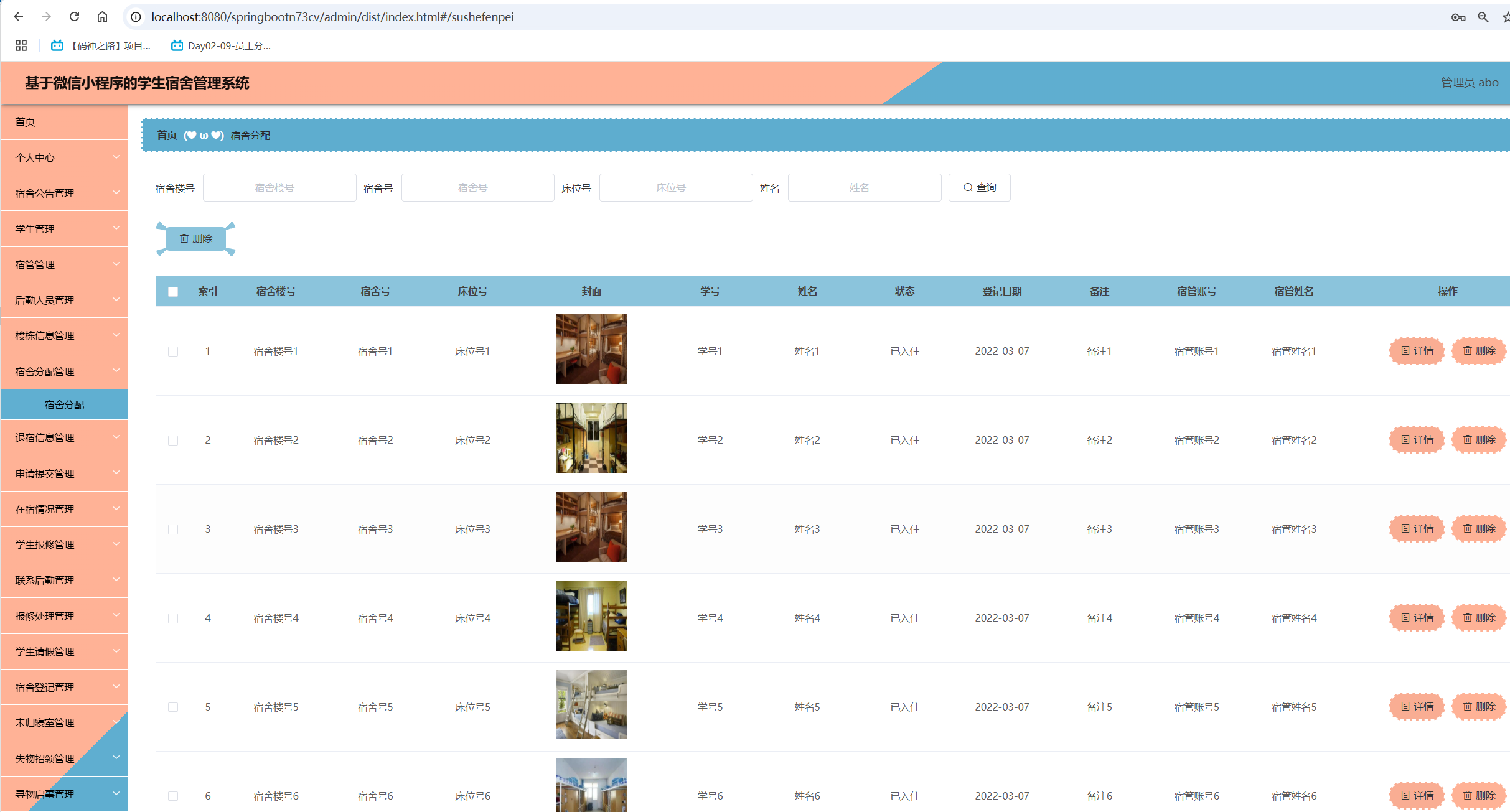This screenshot has height=812, width=1510.
Task: Open the 学生请假管理 menu
Action: (x=64, y=651)
